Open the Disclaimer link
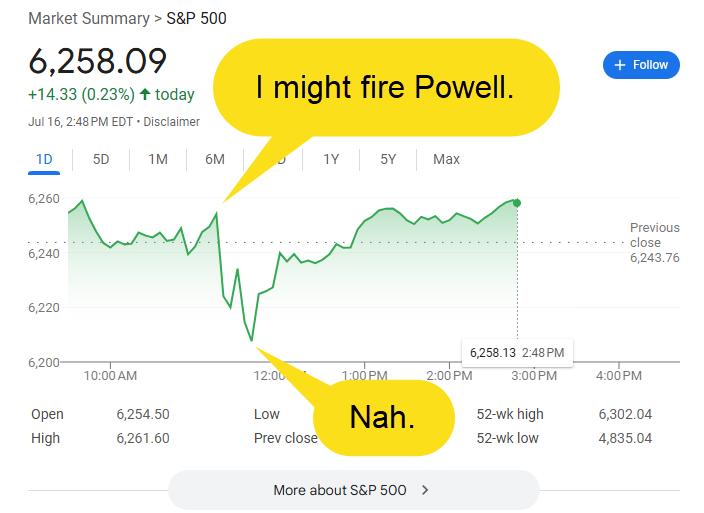704x513 pixels. click(172, 122)
